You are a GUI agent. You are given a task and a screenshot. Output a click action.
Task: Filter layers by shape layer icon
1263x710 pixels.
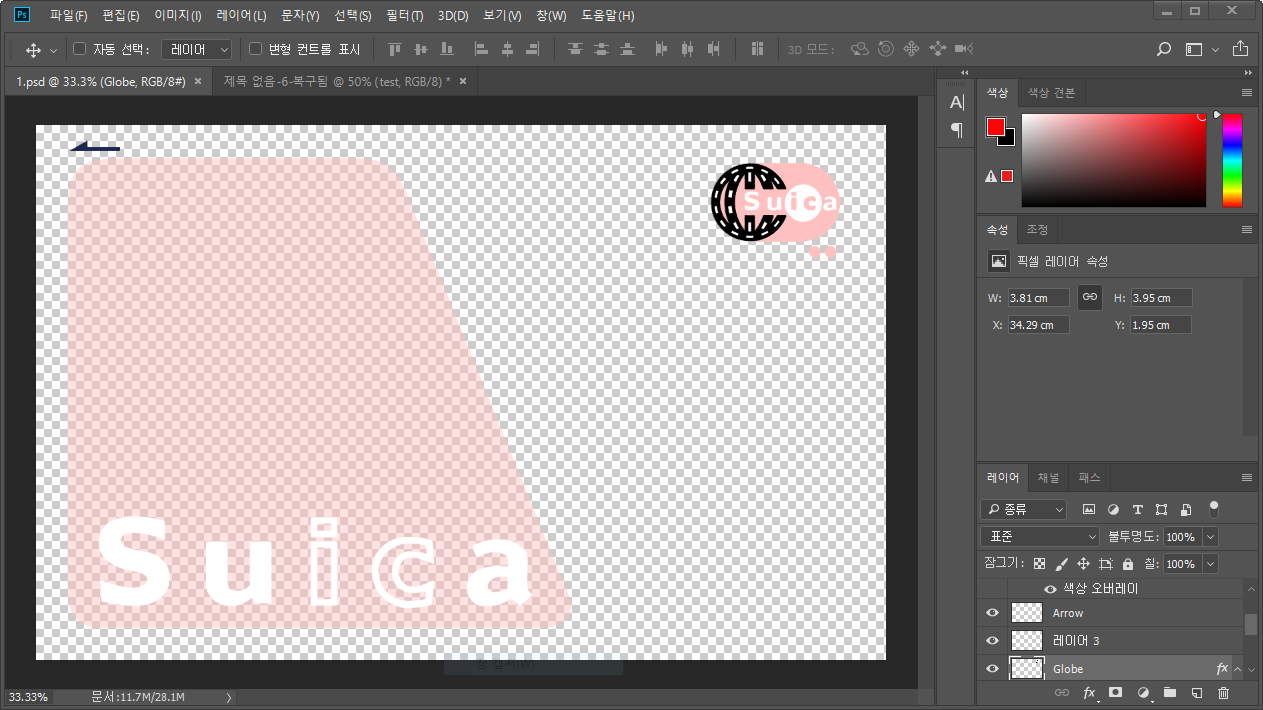(x=1161, y=509)
